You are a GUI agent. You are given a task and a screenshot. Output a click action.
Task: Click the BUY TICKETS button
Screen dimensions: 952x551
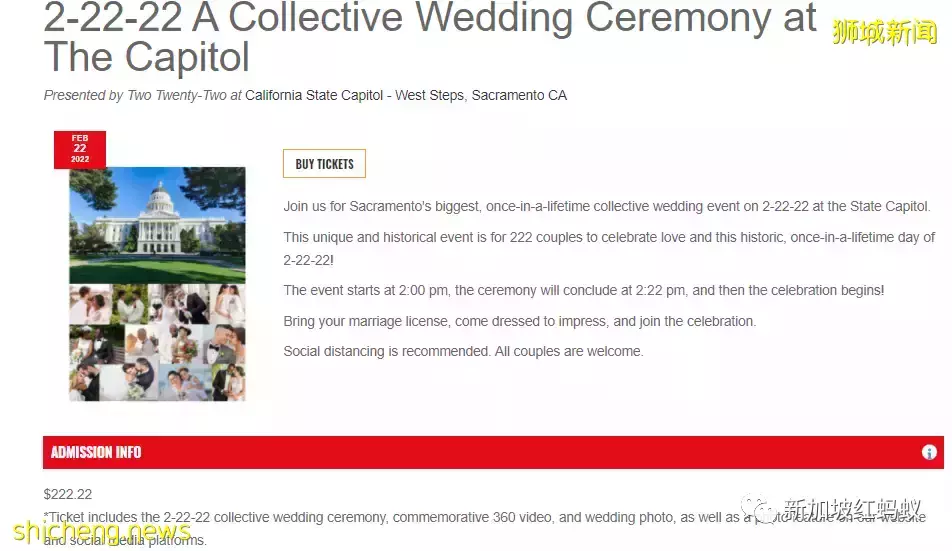point(325,164)
